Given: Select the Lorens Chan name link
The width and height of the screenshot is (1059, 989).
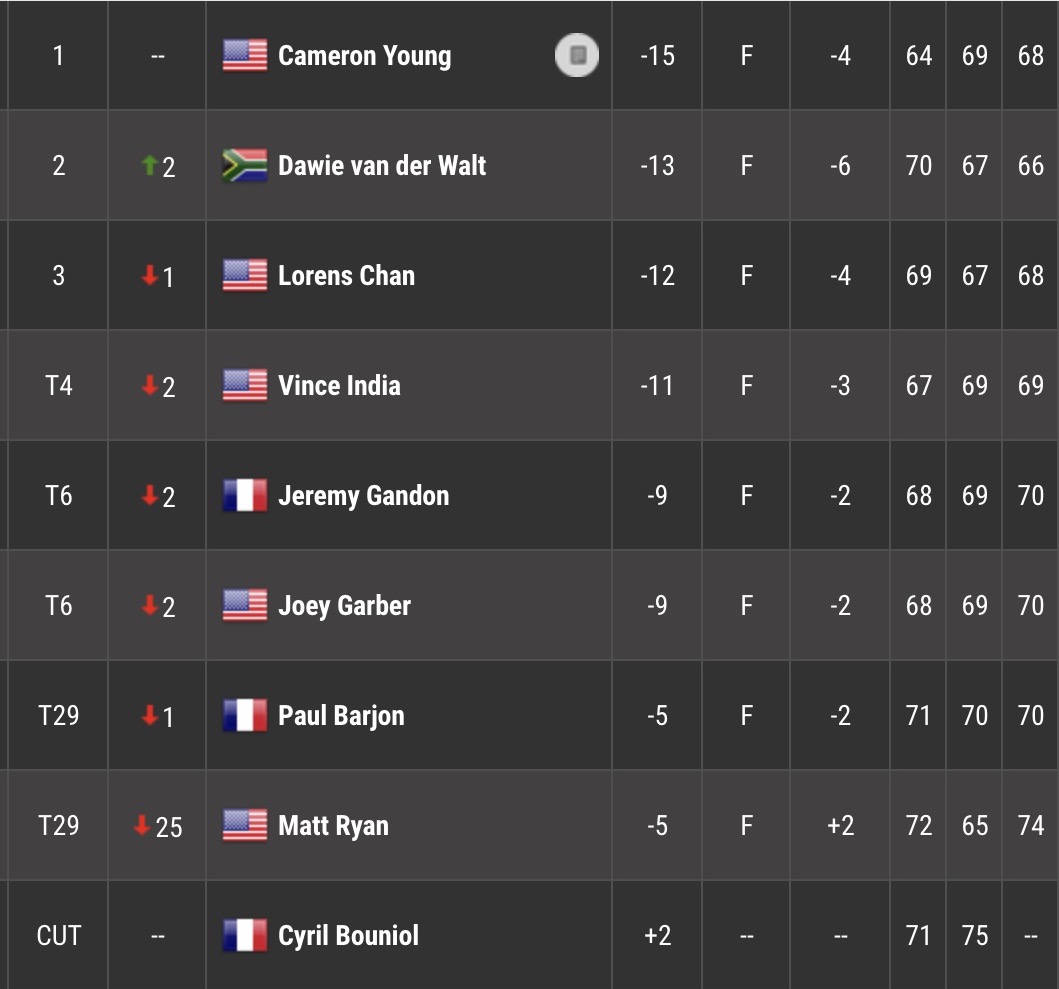Looking at the screenshot, I should 346,276.
